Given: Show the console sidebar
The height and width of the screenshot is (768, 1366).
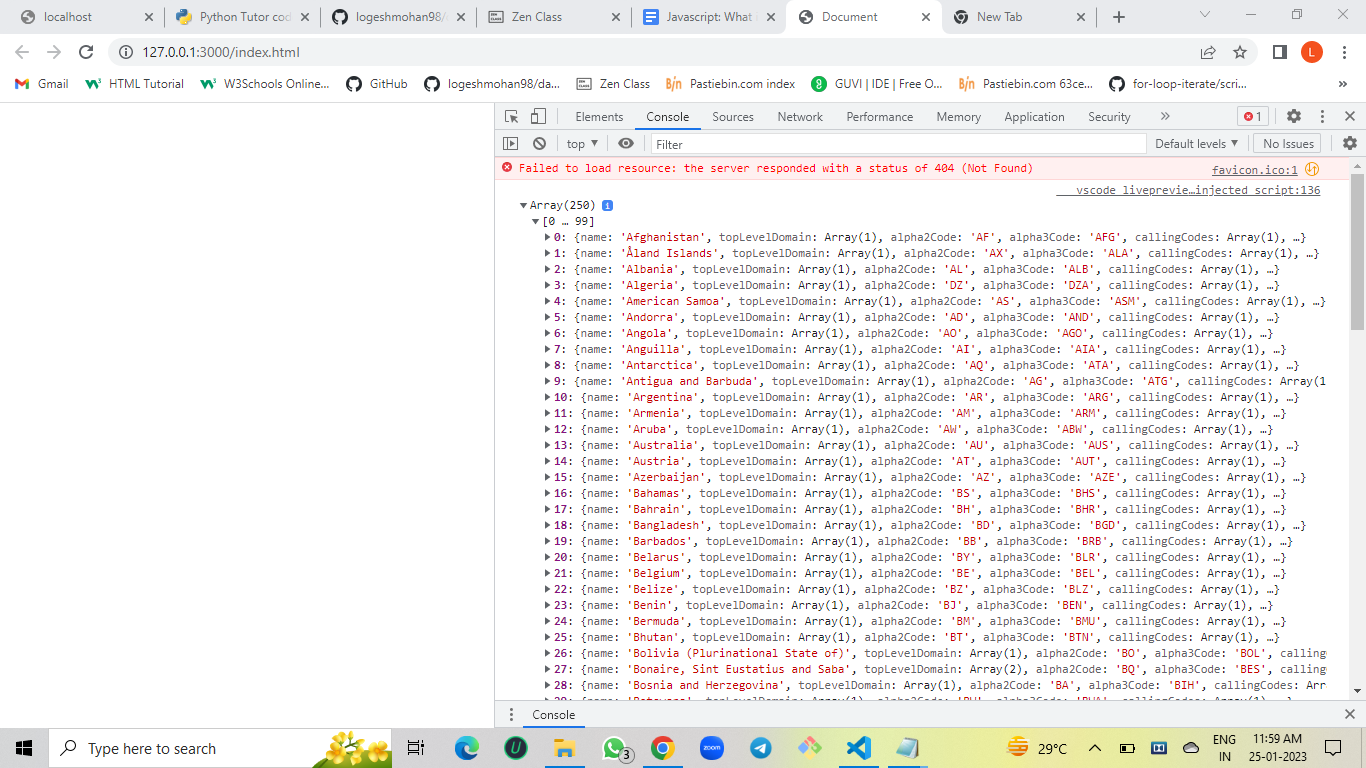Looking at the screenshot, I should [511, 143].
